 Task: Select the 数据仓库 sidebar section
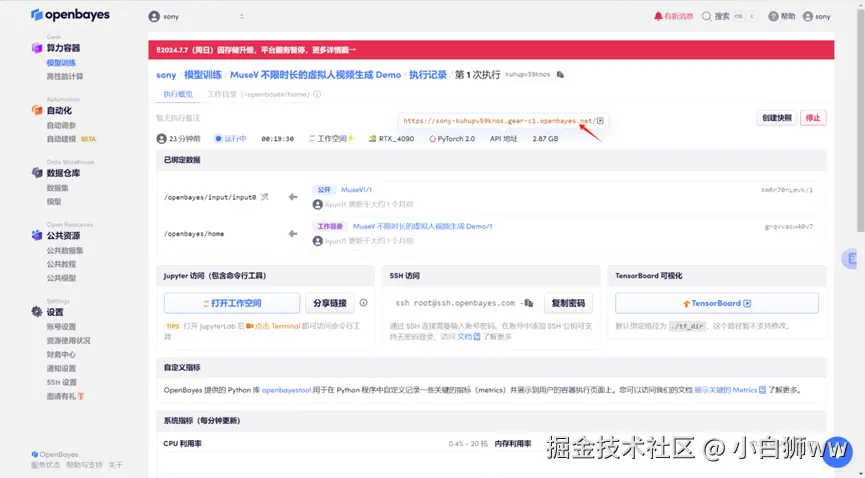coord(56,173)
